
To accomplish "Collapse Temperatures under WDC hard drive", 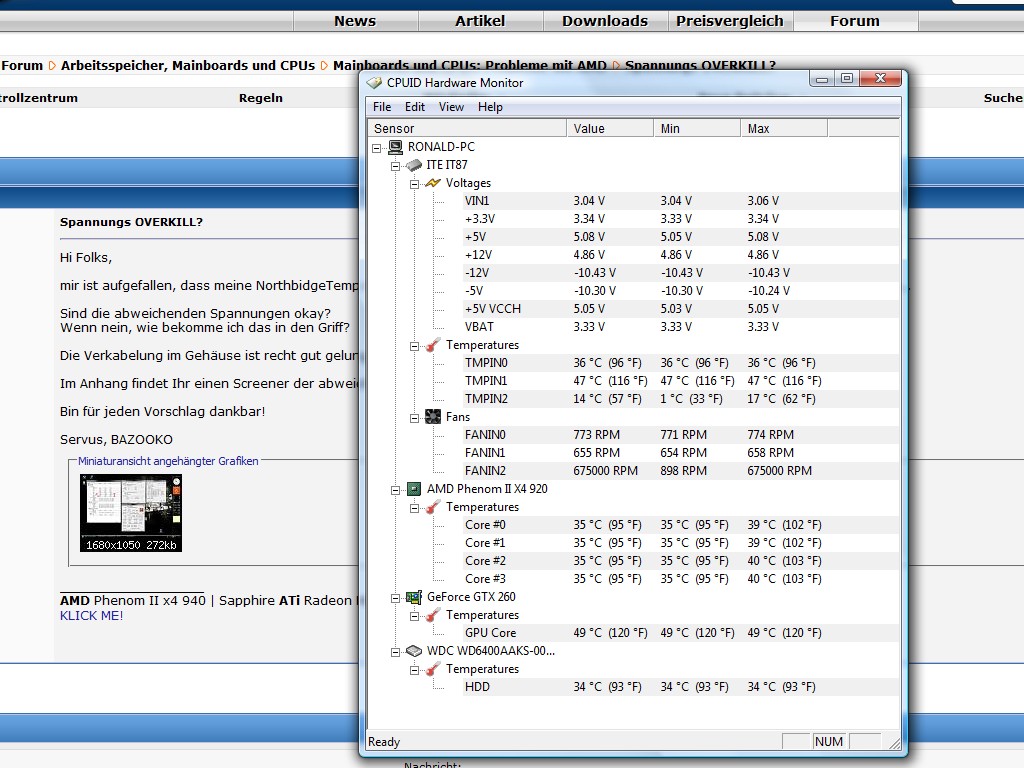I will pos(414,670).
